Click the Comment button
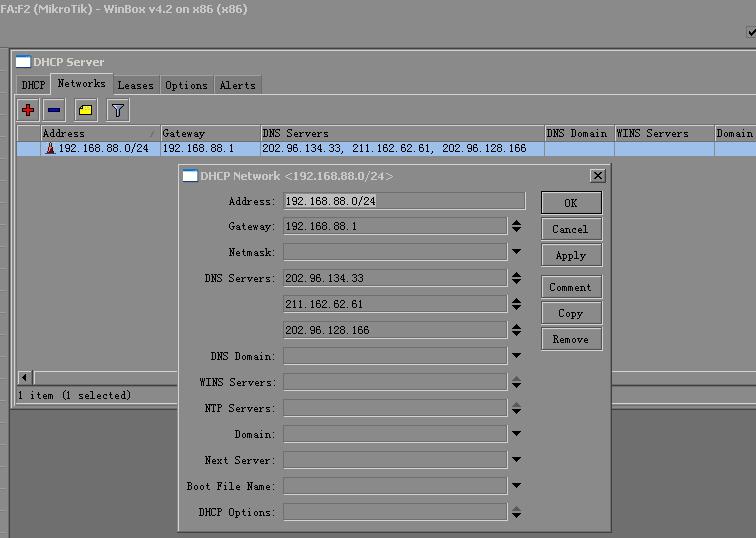The height and width of the screenshot is (538, 756). 571,287
